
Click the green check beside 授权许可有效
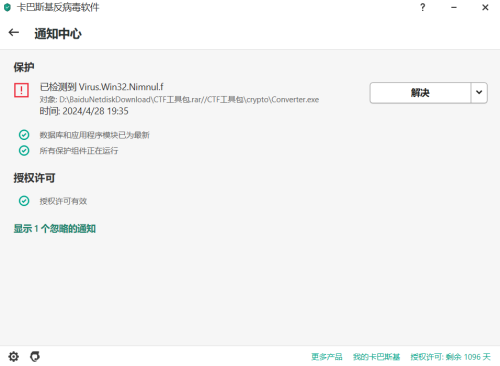tap(24, 201)
